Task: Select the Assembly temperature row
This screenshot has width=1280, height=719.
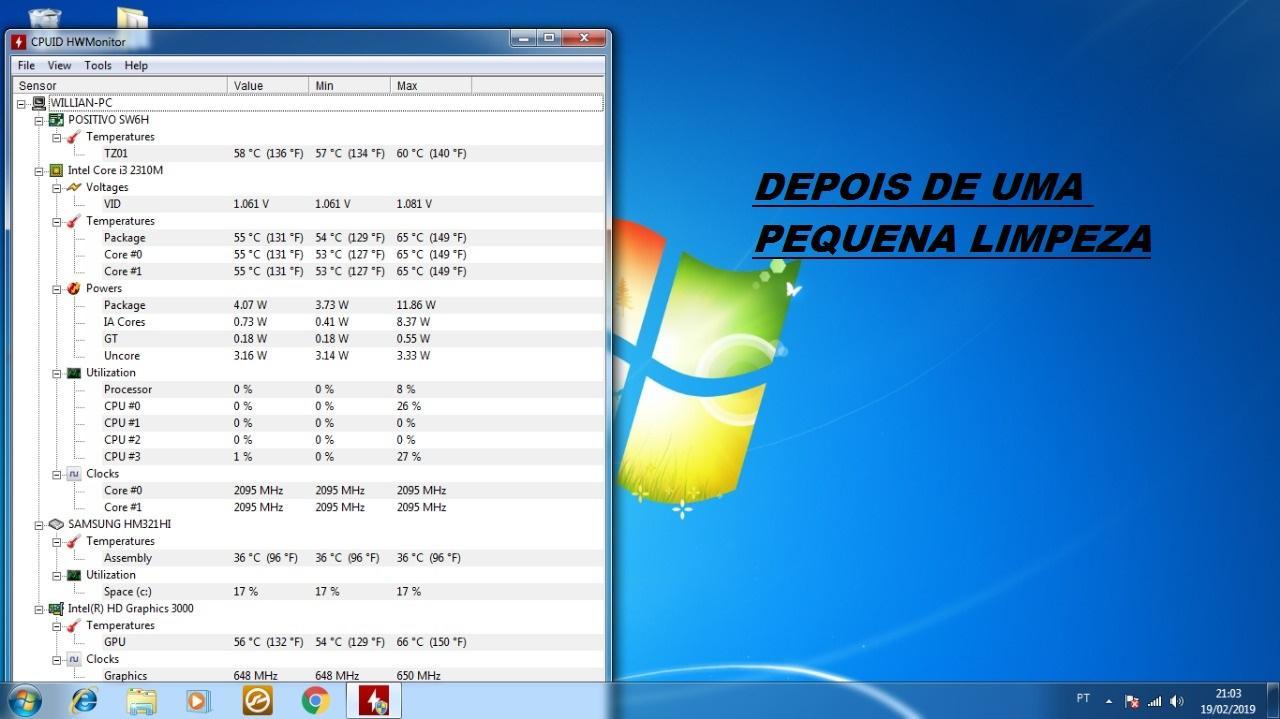Action: click(308, 558)
